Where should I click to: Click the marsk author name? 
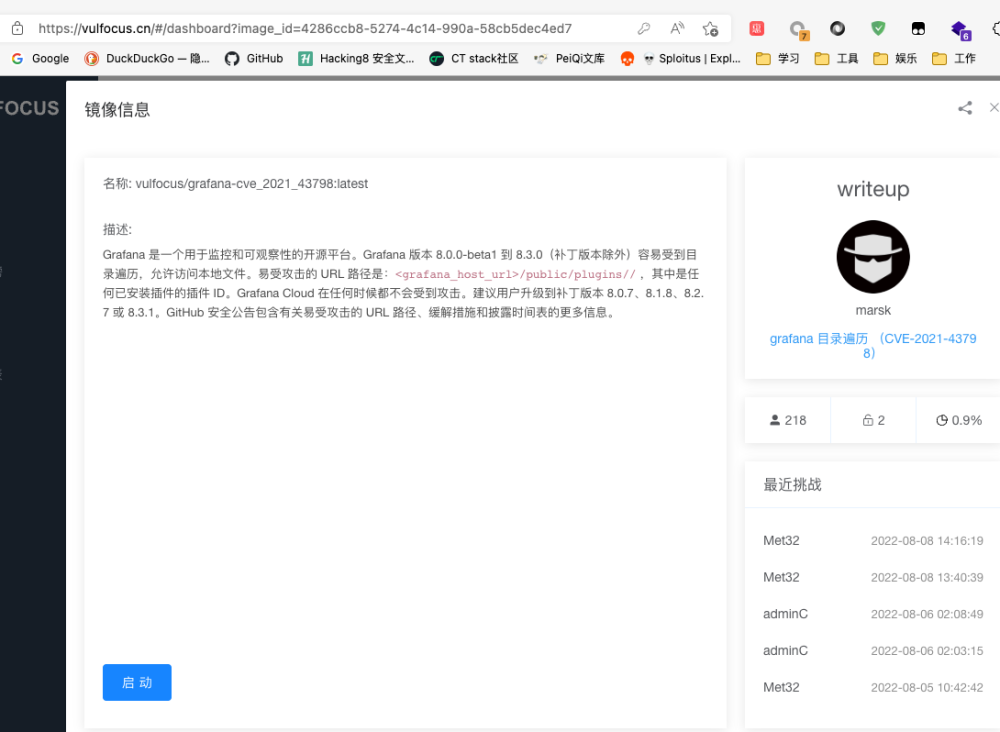point(873,311)
